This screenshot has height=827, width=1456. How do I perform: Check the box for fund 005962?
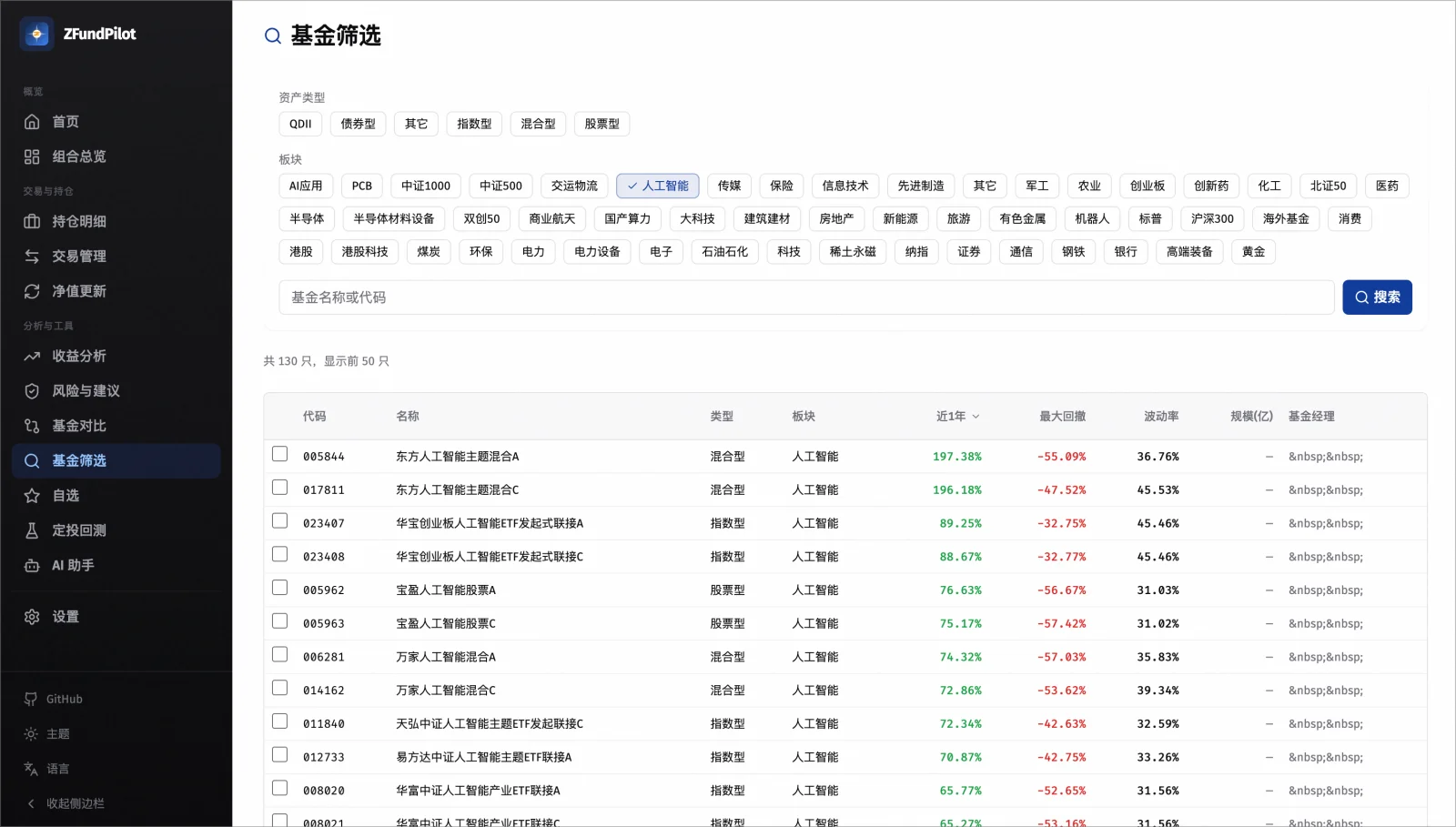coord(280,588)
